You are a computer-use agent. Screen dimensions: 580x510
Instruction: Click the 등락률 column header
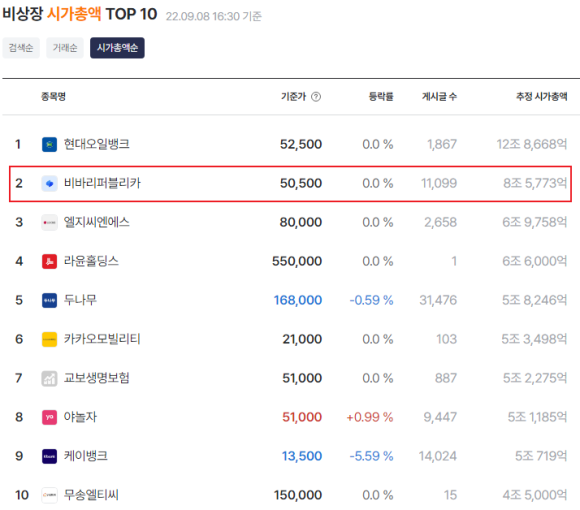coord(381,97)
